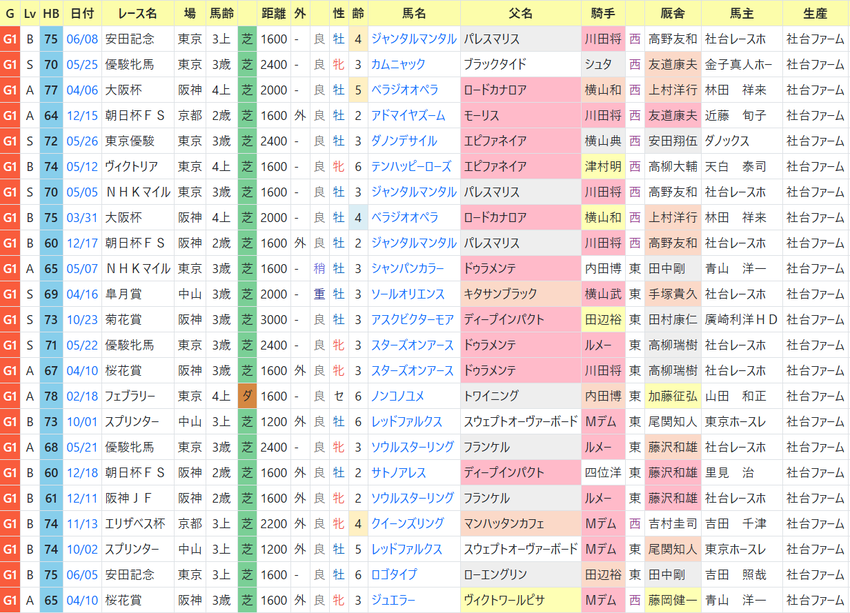Open the シャンパンカラー horse link
This screenshot has height=613, width=850.
pos(407,268)
